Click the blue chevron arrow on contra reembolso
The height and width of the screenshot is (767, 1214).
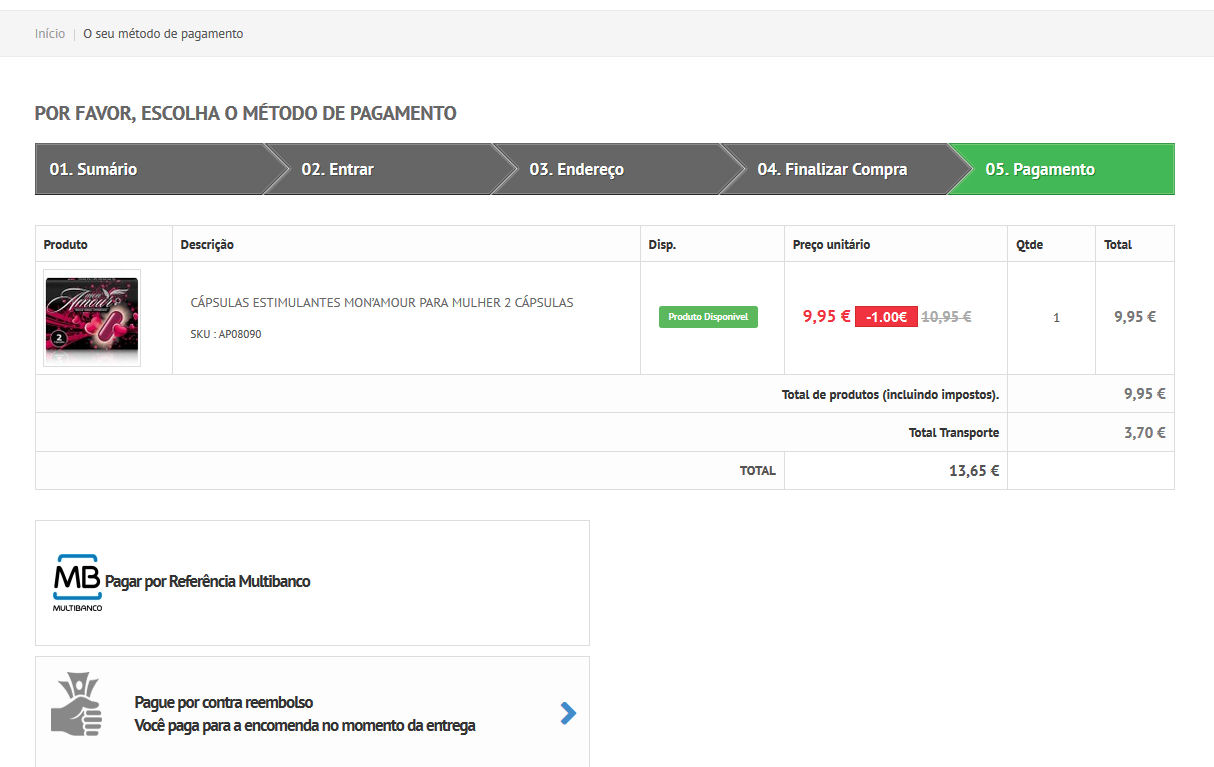pos(568,713)
